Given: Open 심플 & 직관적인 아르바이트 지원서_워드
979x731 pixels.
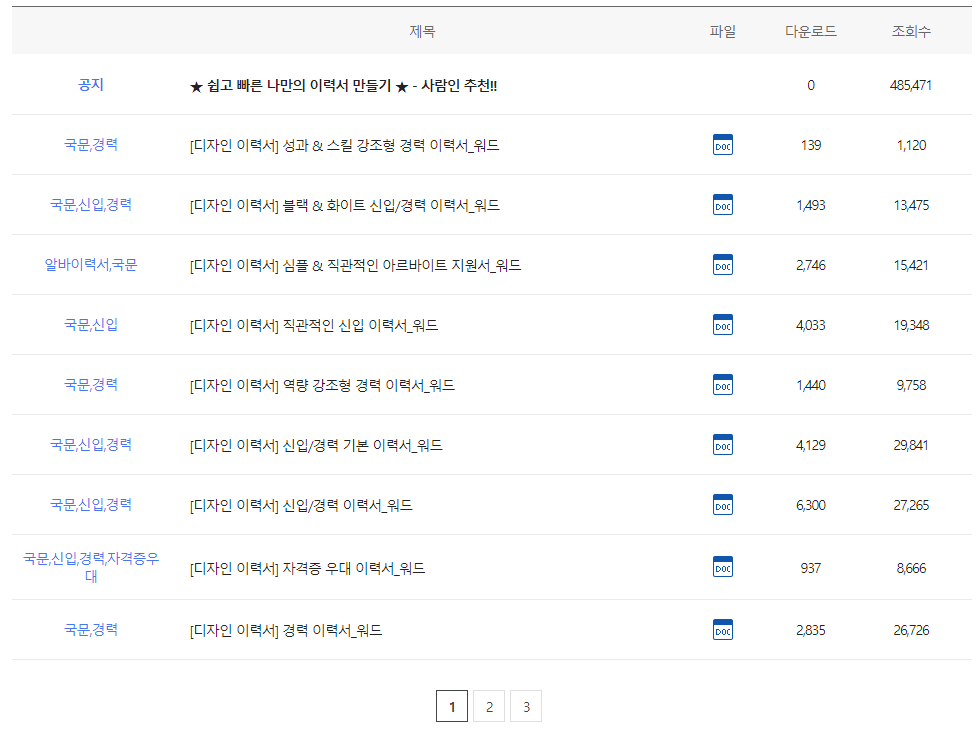Looking at the screenshot, I should pos(355,265).
